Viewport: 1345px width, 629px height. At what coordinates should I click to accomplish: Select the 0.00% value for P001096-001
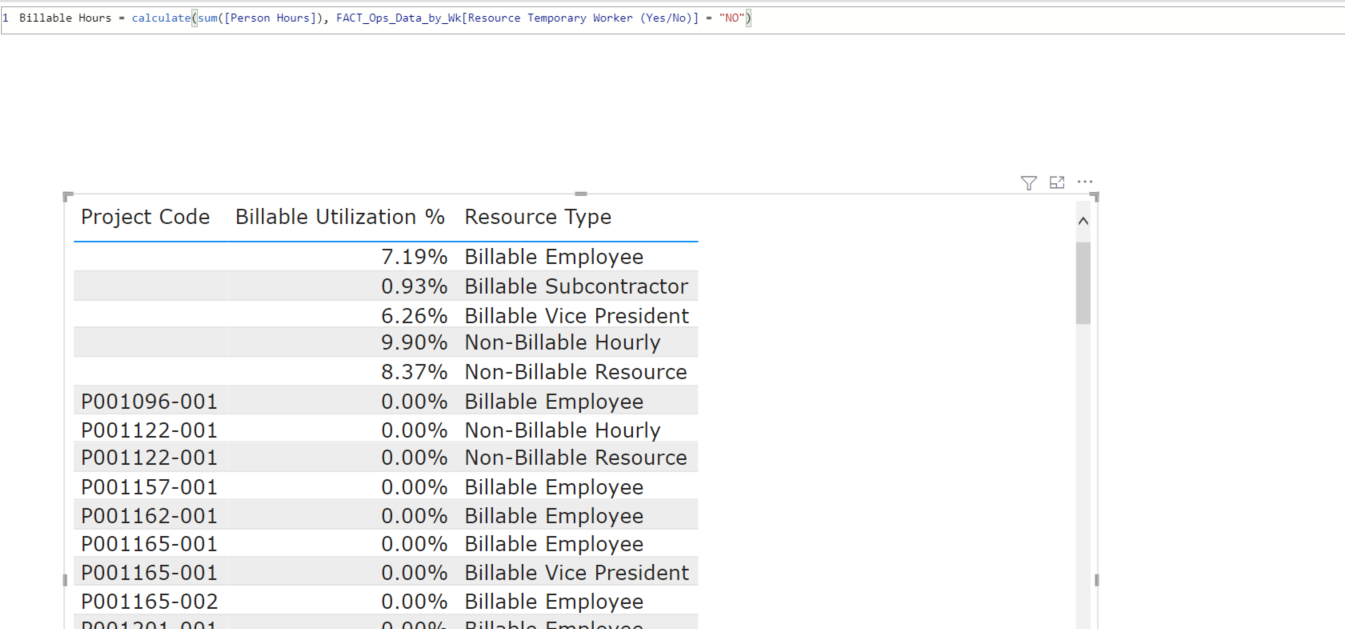(x=414, y=401)
